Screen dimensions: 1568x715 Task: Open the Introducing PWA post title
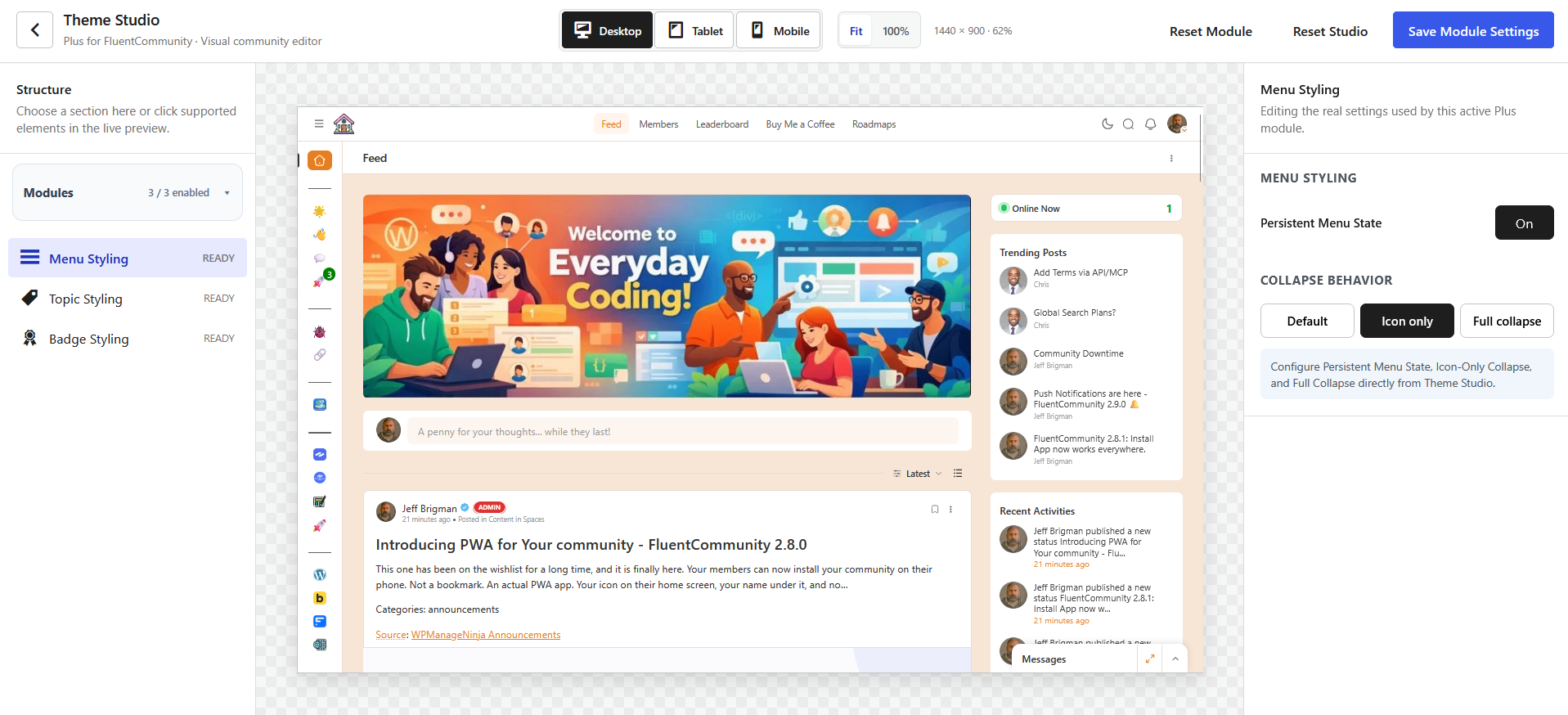coord(591,545)
